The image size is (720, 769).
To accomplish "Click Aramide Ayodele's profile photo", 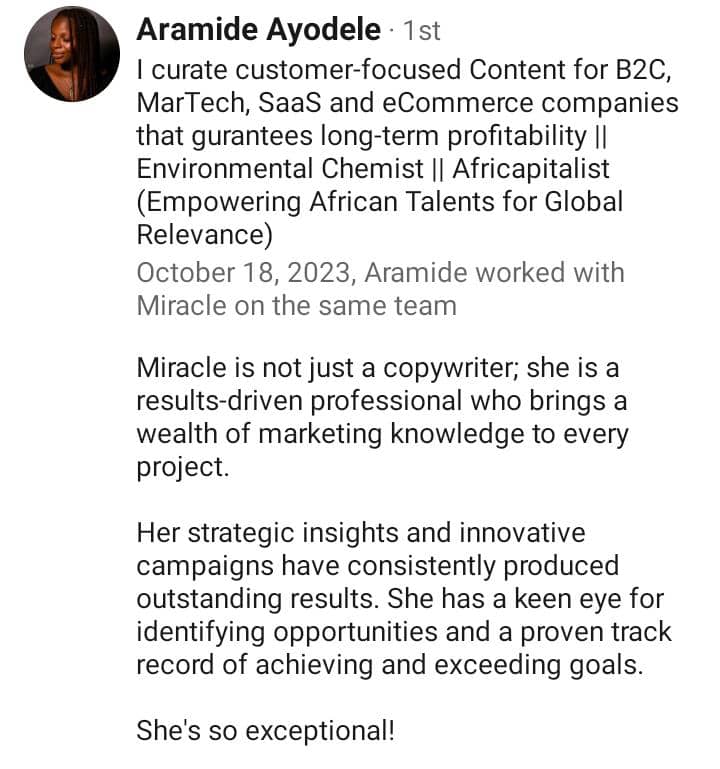I will [x=71, y=53].
